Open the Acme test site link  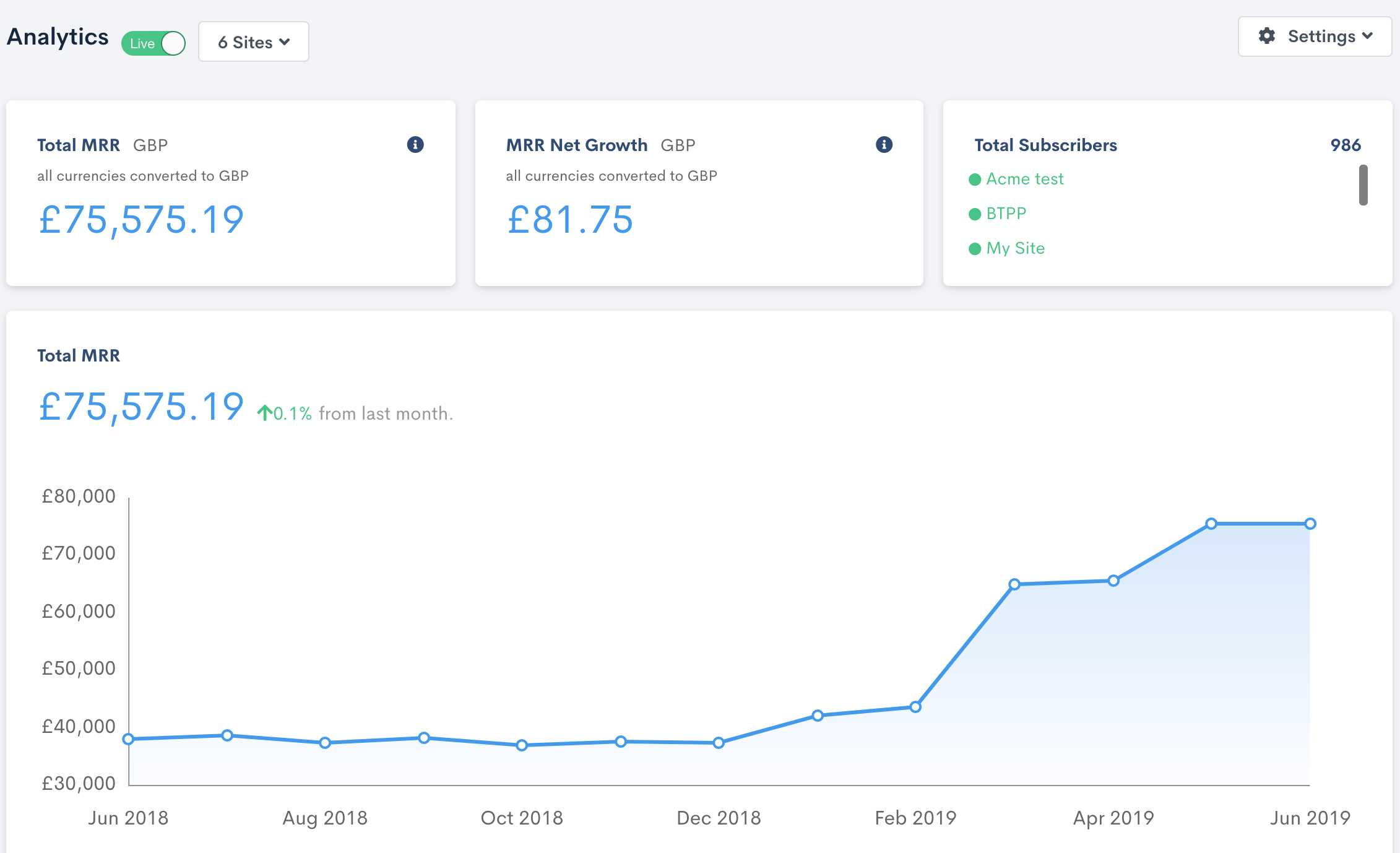[1024, 179]
